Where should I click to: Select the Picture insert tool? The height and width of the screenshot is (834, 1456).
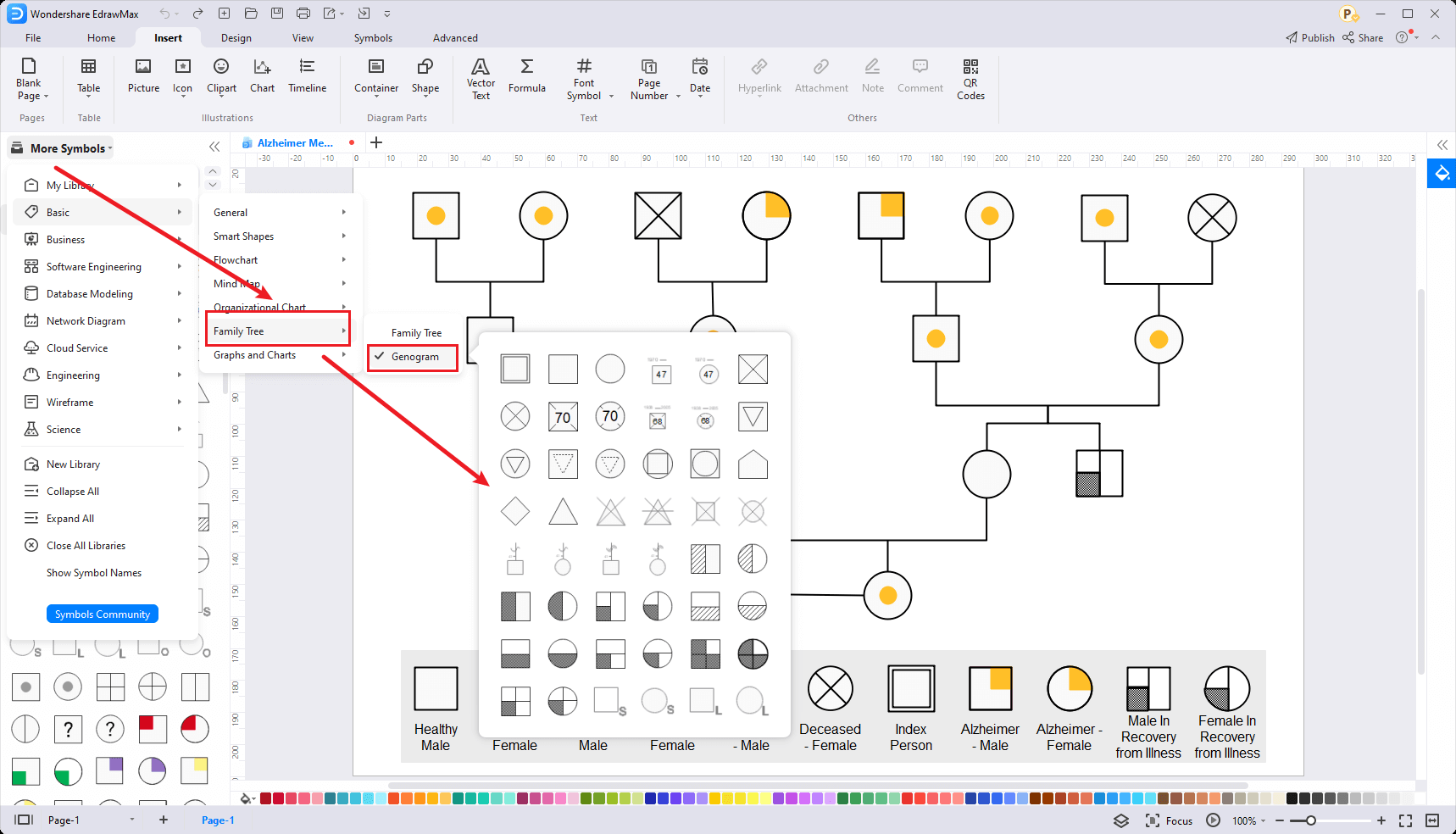pos(142,77)
